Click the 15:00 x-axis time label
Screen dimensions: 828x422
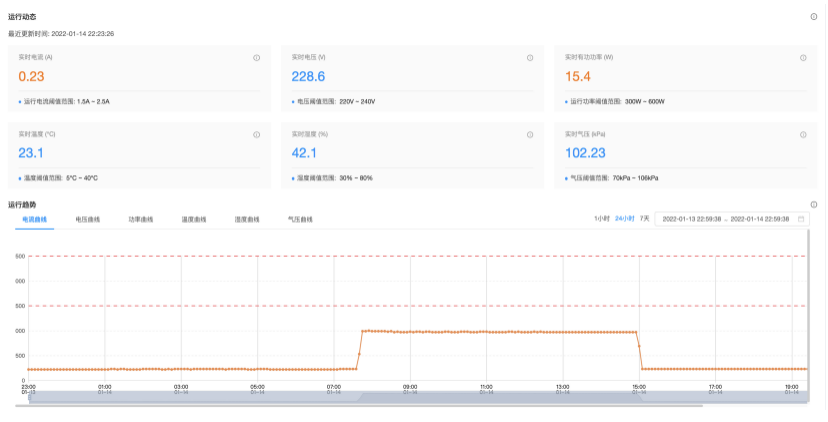point(639,387)
